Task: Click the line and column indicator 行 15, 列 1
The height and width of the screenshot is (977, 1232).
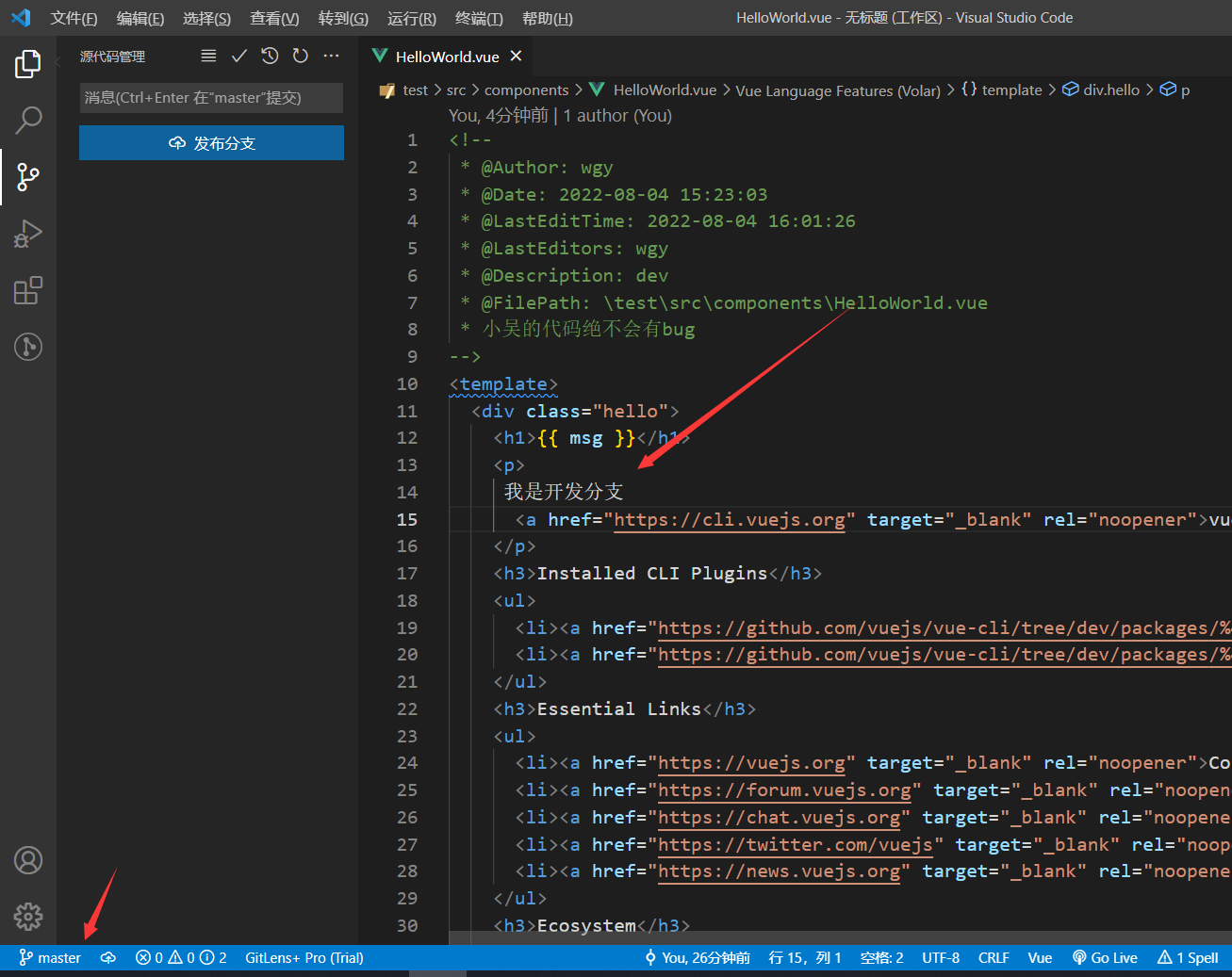Action: coord(805,958)
